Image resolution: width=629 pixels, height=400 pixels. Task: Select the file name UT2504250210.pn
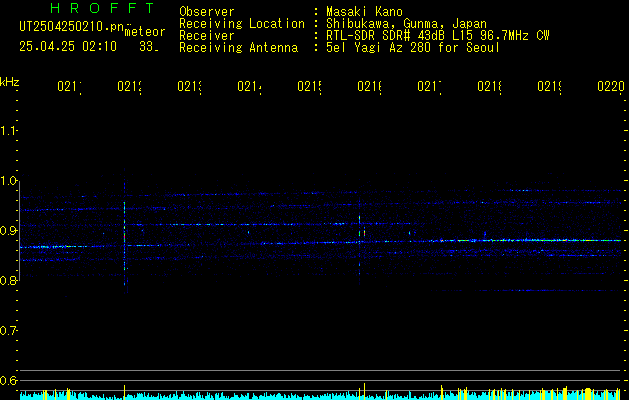coord(72,27)
